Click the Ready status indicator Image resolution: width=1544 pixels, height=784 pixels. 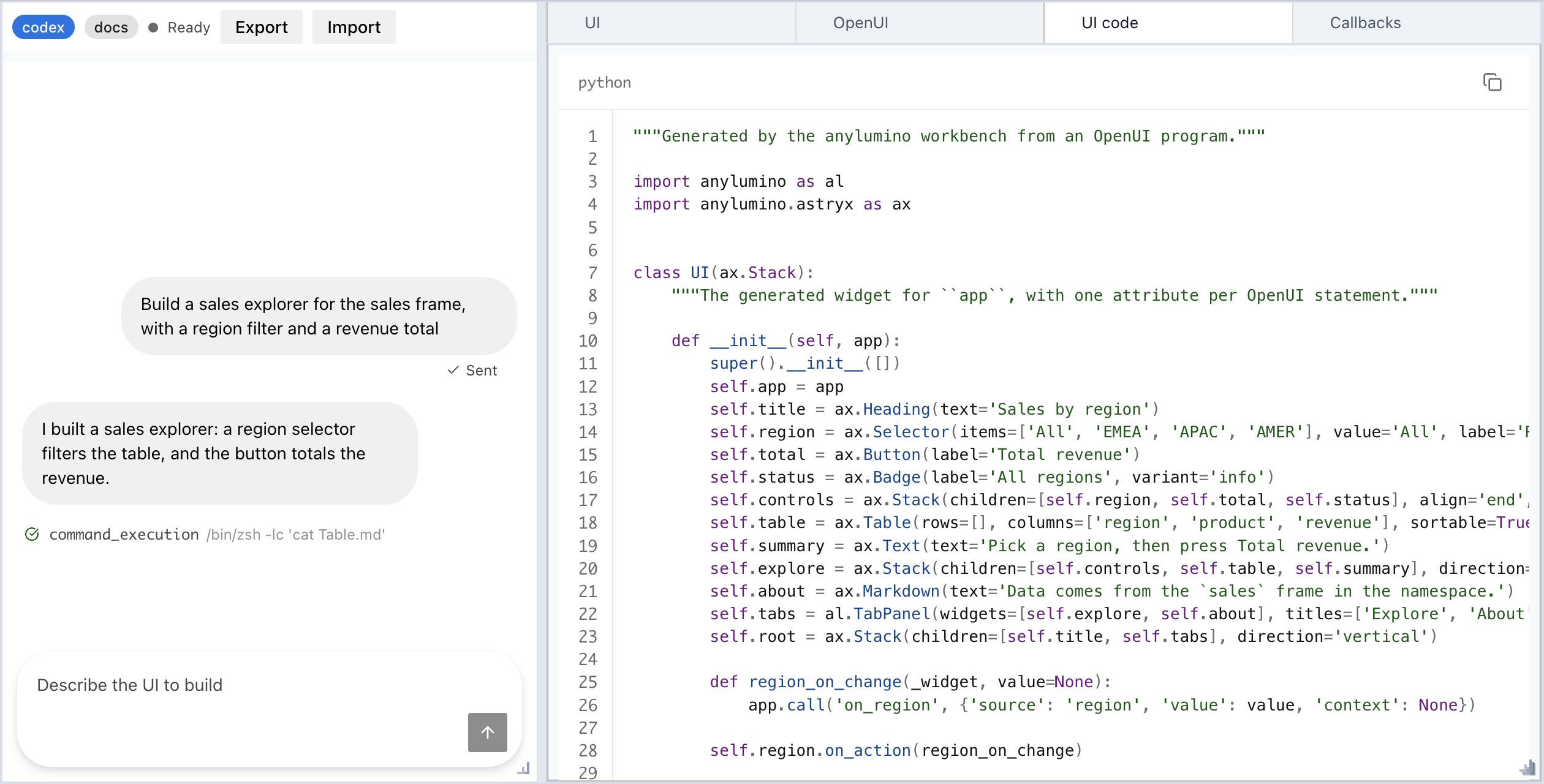(x=179, y=27)
